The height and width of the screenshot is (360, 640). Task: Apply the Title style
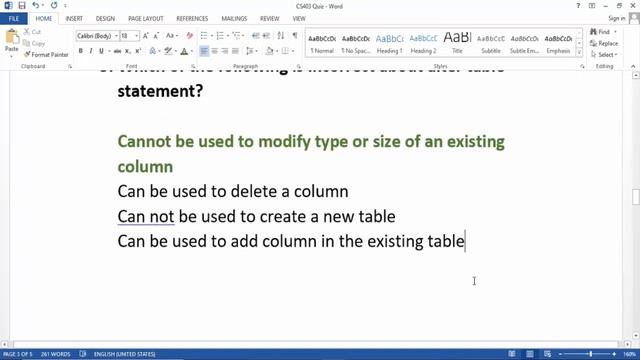457,43
